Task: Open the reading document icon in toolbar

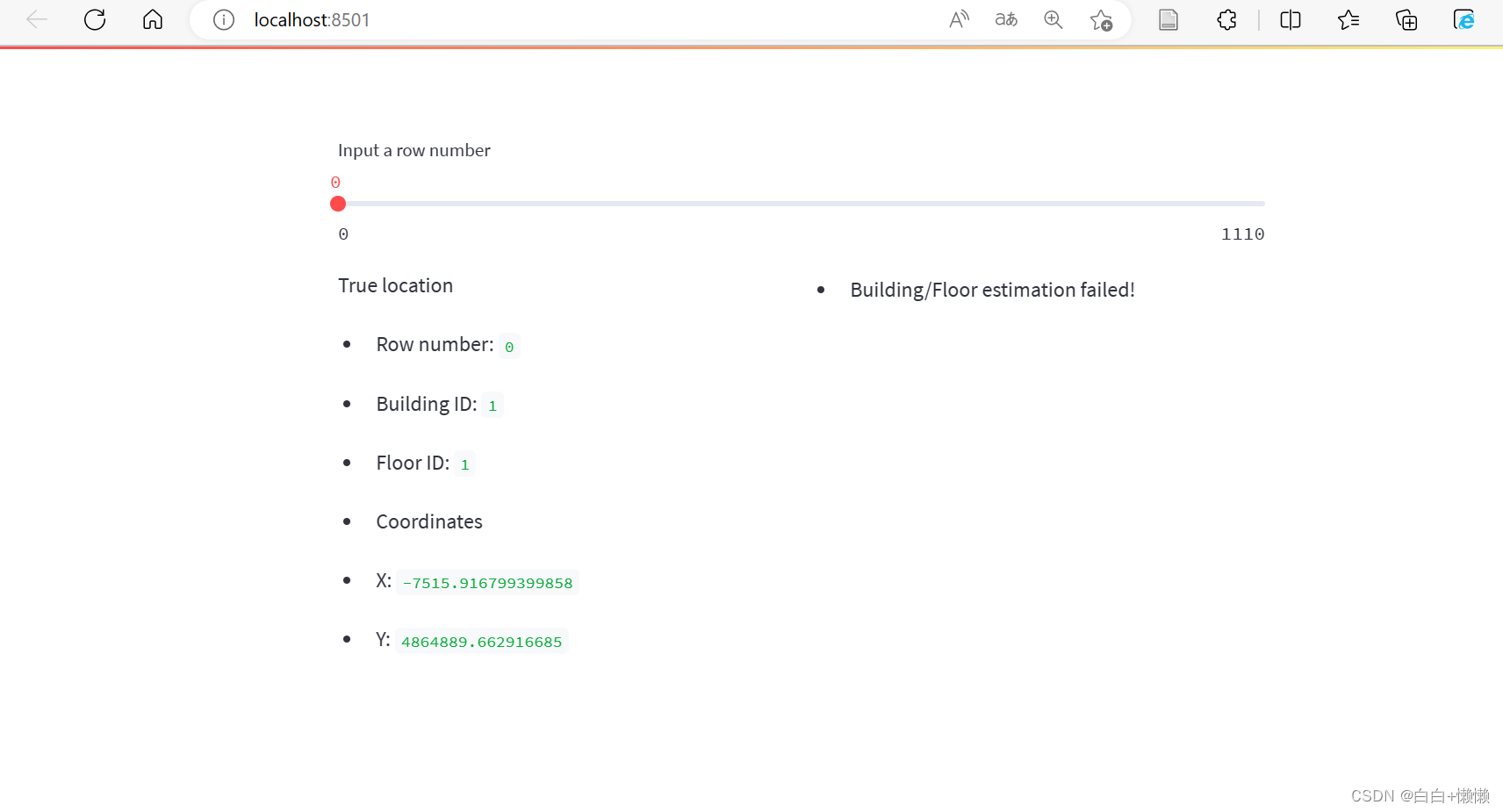Action: point(1169,19)
